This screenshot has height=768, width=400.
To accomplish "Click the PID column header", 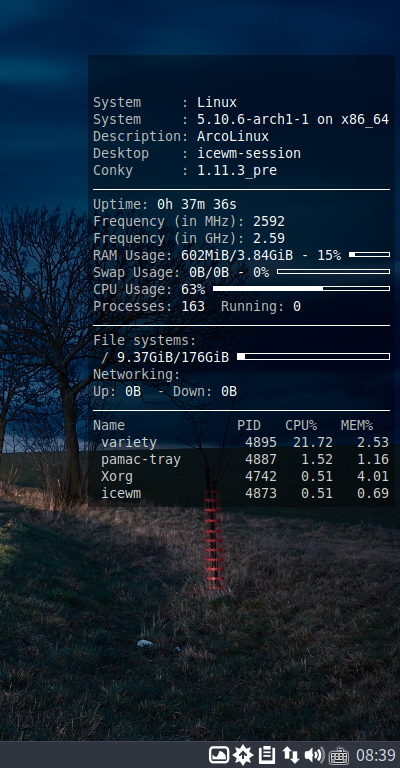I will [x=249, y=426].
